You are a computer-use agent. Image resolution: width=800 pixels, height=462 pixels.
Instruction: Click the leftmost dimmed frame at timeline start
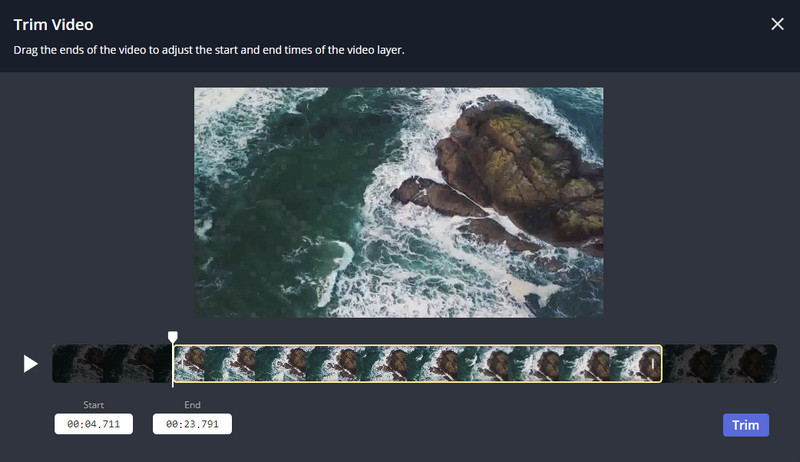[x=78, y=364]
